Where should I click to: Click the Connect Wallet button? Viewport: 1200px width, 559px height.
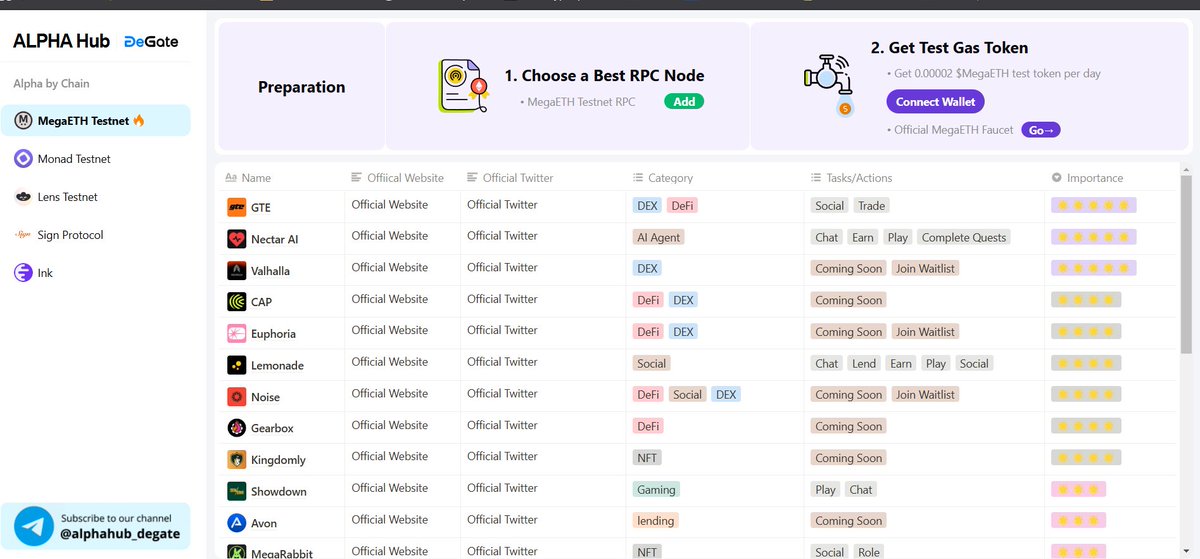coord(935,102)
